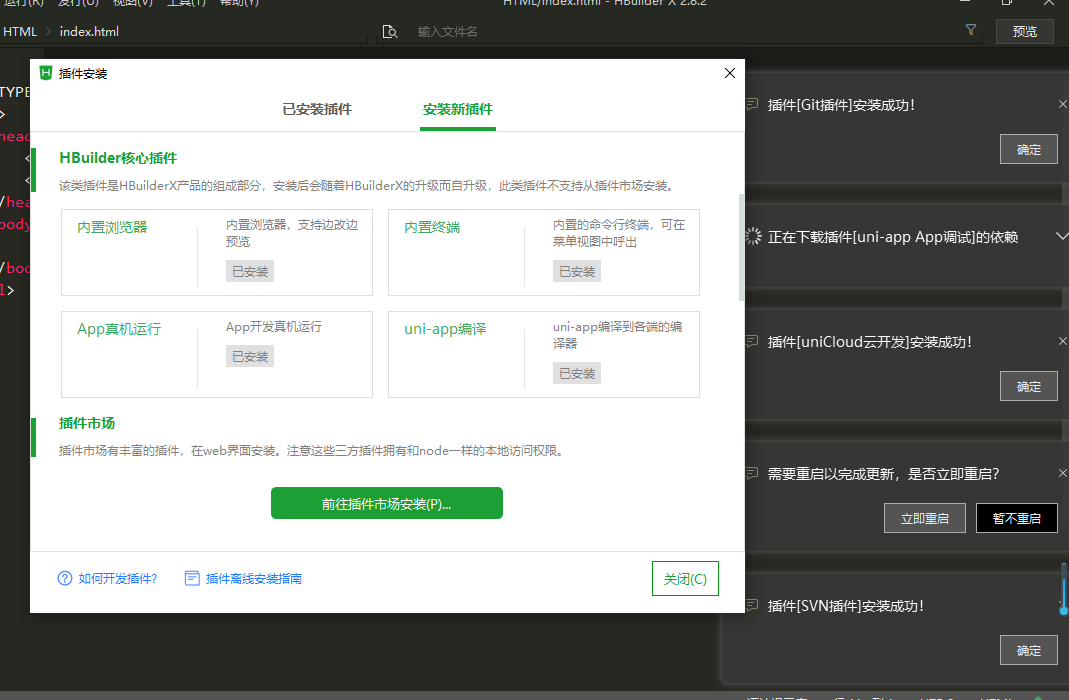Screen dimensions: 1069x700
Task: Click message icon of restart prompt notification
Action: coord(752,473)
